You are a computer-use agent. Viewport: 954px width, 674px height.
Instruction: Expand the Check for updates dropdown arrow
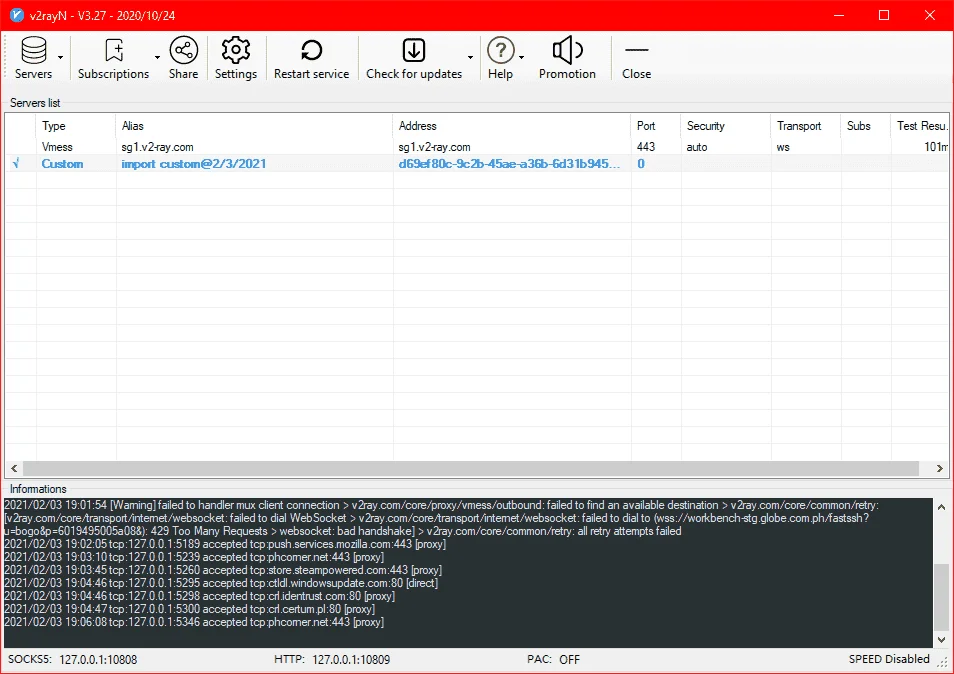[x=470, y=58]
